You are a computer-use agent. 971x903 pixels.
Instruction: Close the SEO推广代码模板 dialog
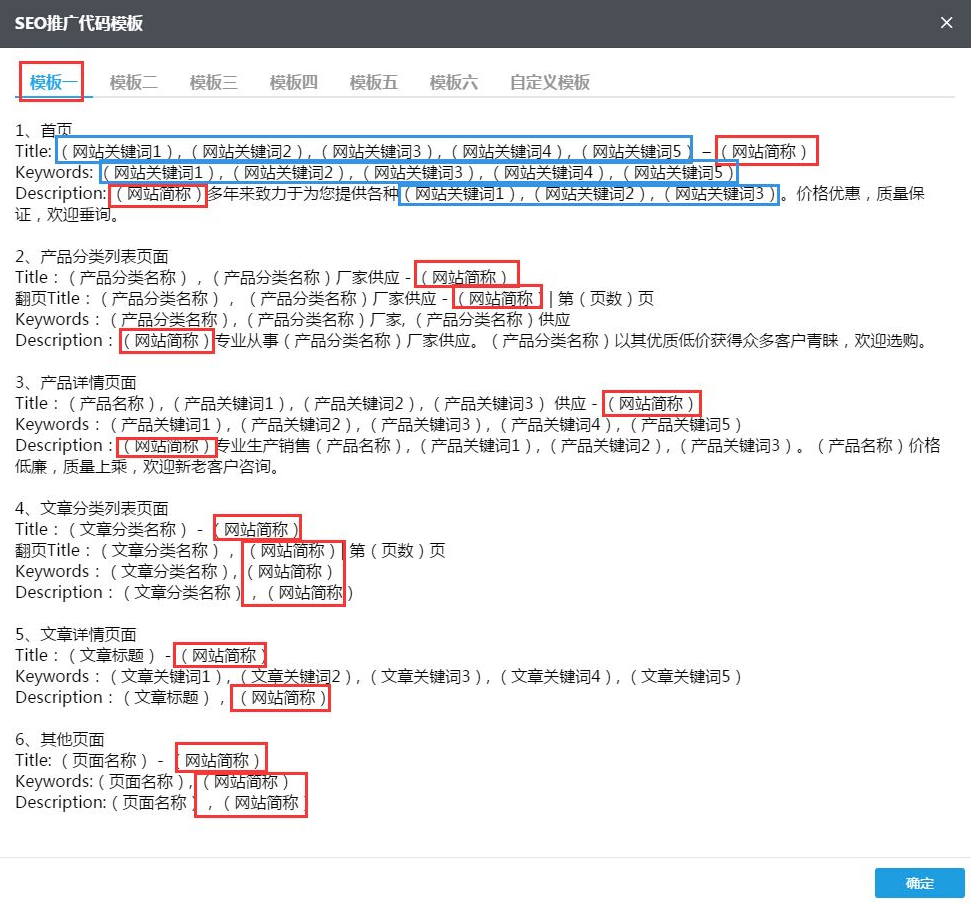[x=946, y=22]
